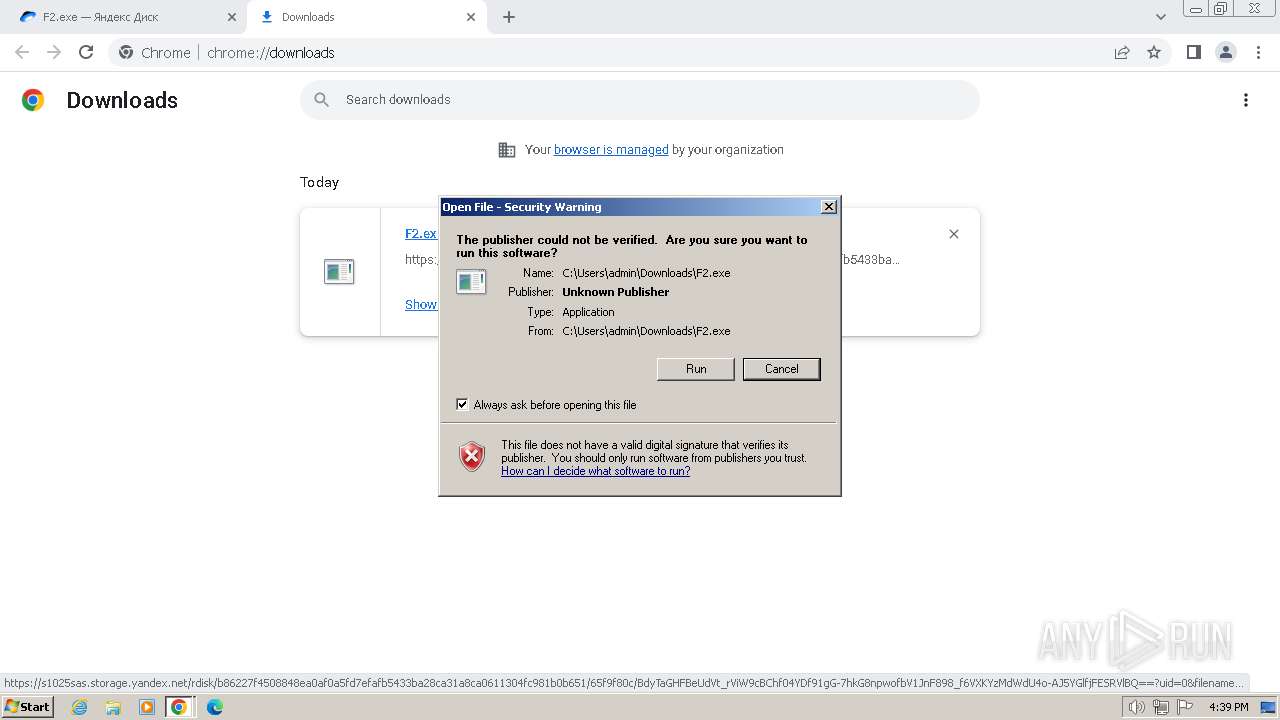
Task: Open the Windows Start menu
Action: pyautogui.click(x=27, y=706)
